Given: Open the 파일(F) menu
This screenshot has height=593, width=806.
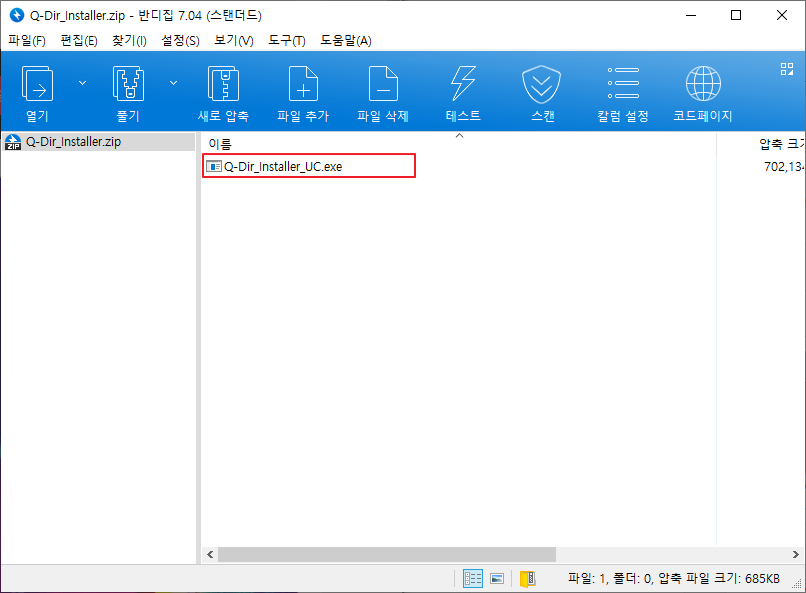Looking at the screenshot, I should tap(27, 41).
